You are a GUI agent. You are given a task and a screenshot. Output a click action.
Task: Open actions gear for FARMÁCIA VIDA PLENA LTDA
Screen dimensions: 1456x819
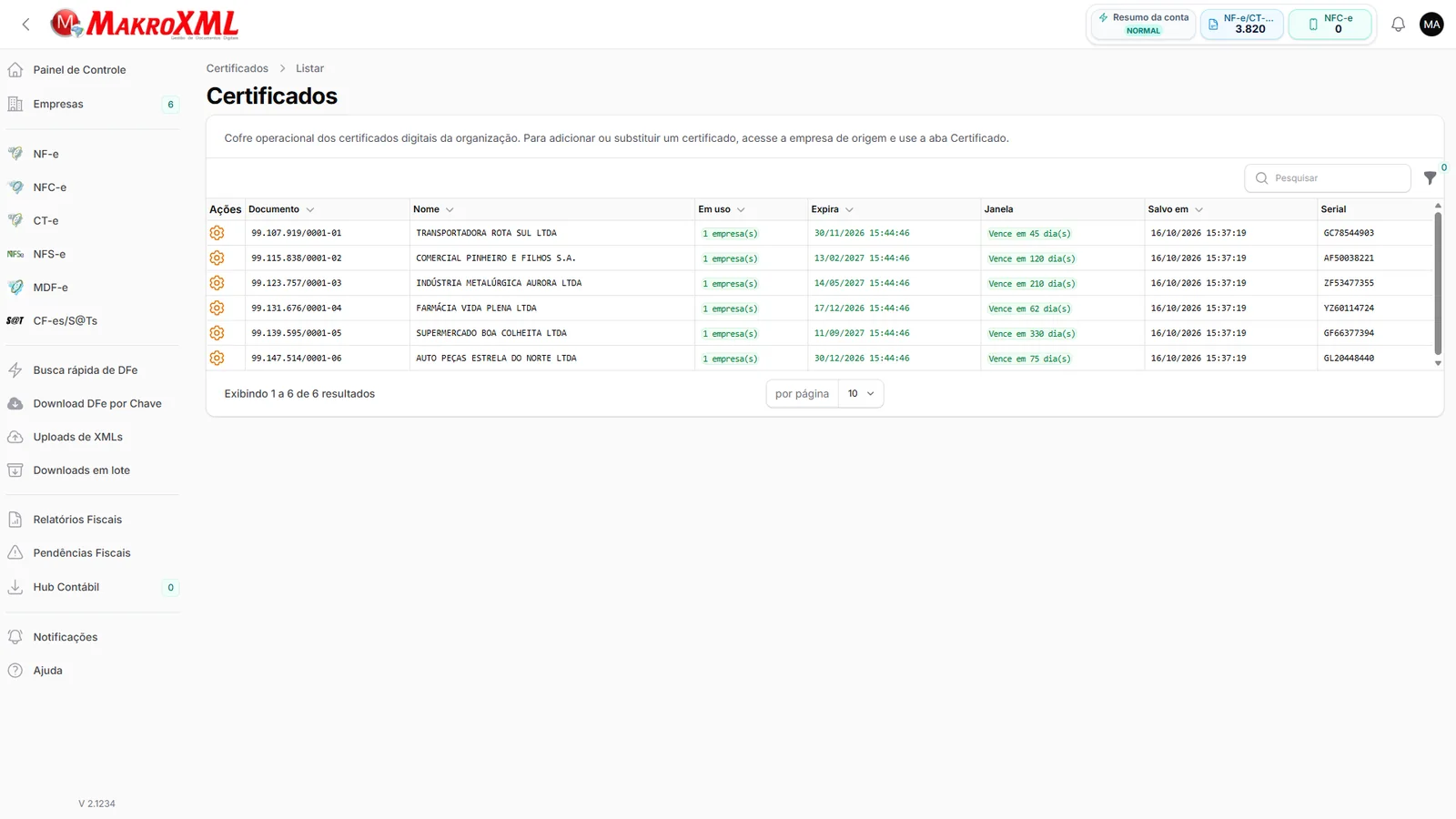pyautogui.click(x=217, y=308)
